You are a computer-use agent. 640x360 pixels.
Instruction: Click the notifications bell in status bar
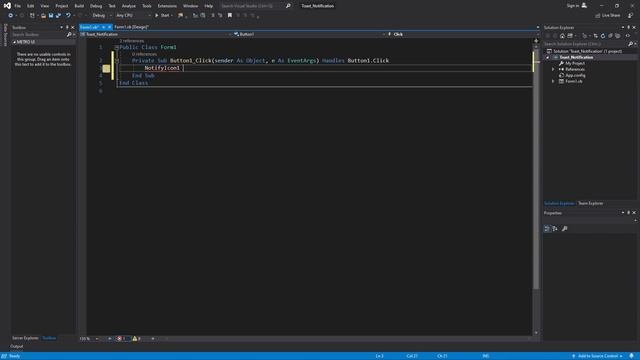632,356
